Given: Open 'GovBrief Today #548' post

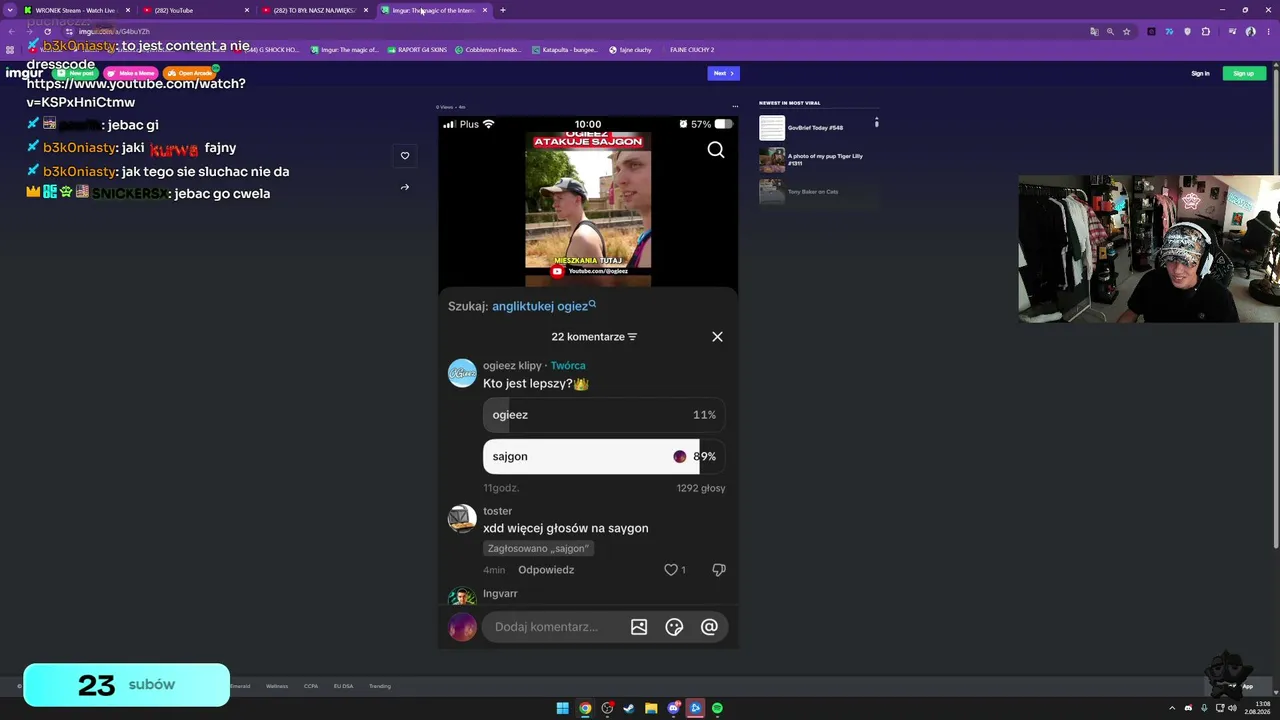Looking at the screenshot, I should pyautogui.click(x=815, y=128).
